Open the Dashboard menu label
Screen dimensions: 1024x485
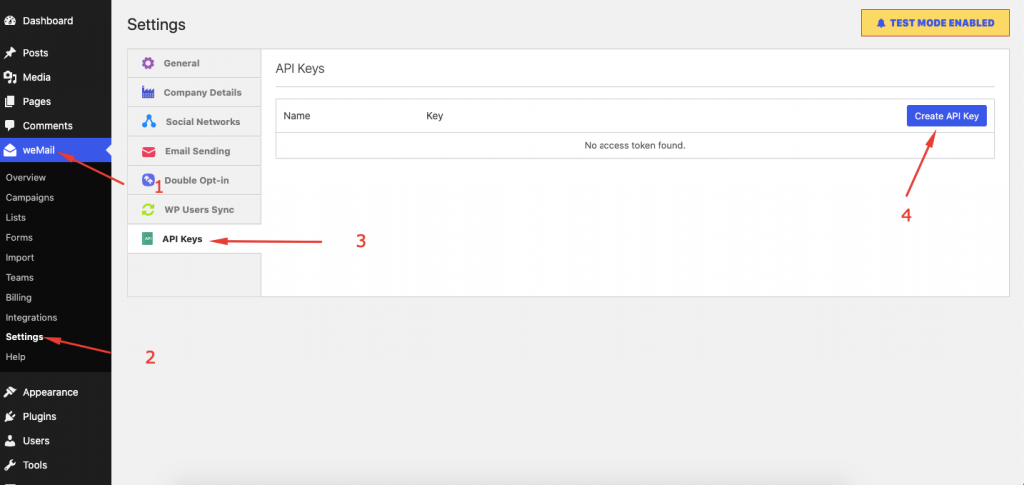coord(48,21)
